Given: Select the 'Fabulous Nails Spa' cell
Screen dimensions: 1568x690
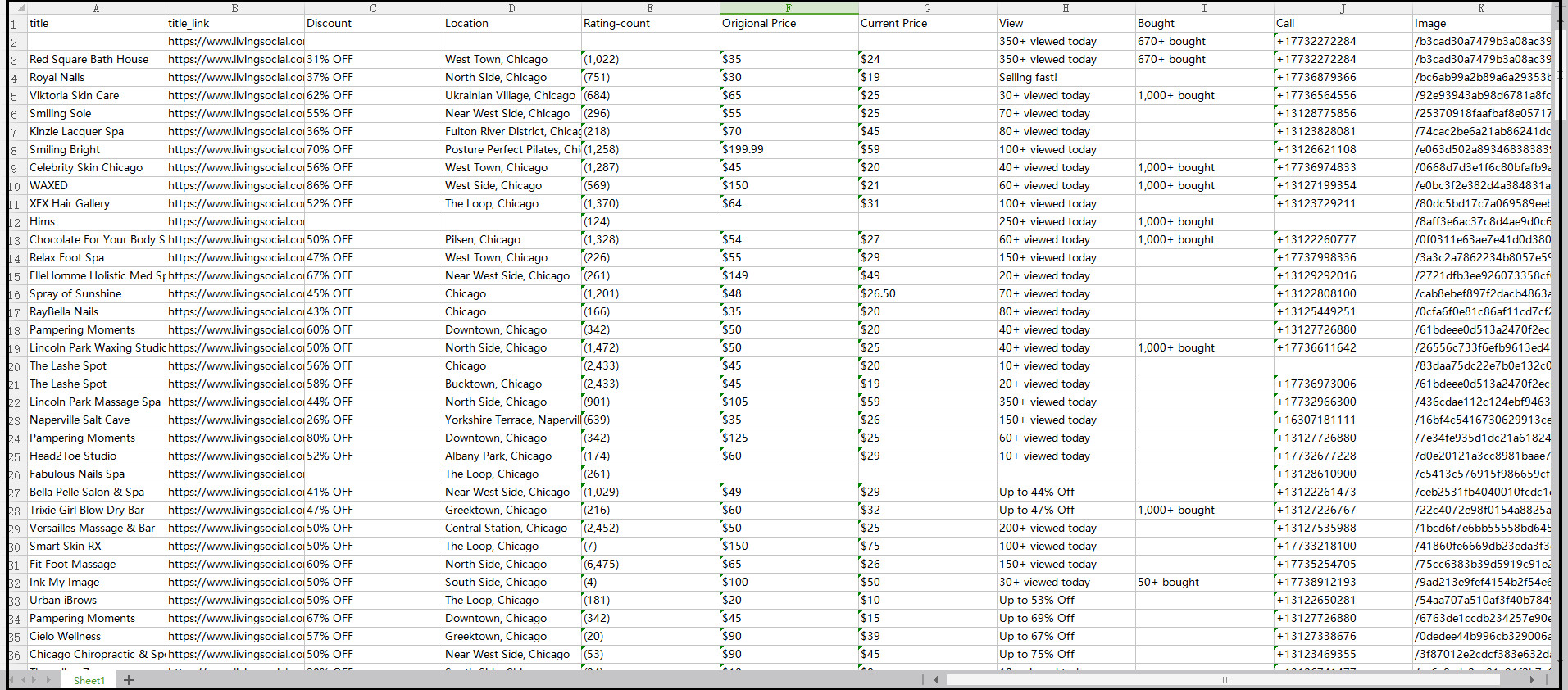Looking at the screenshot, I should click(96, 474).
